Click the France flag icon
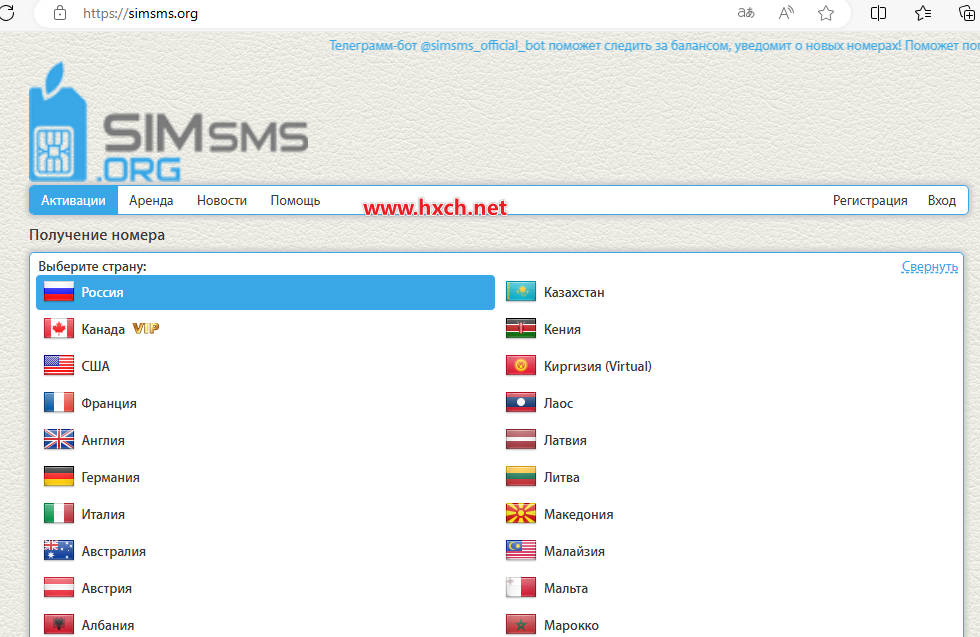Viewport: 980px width, 637px height. 59,403
